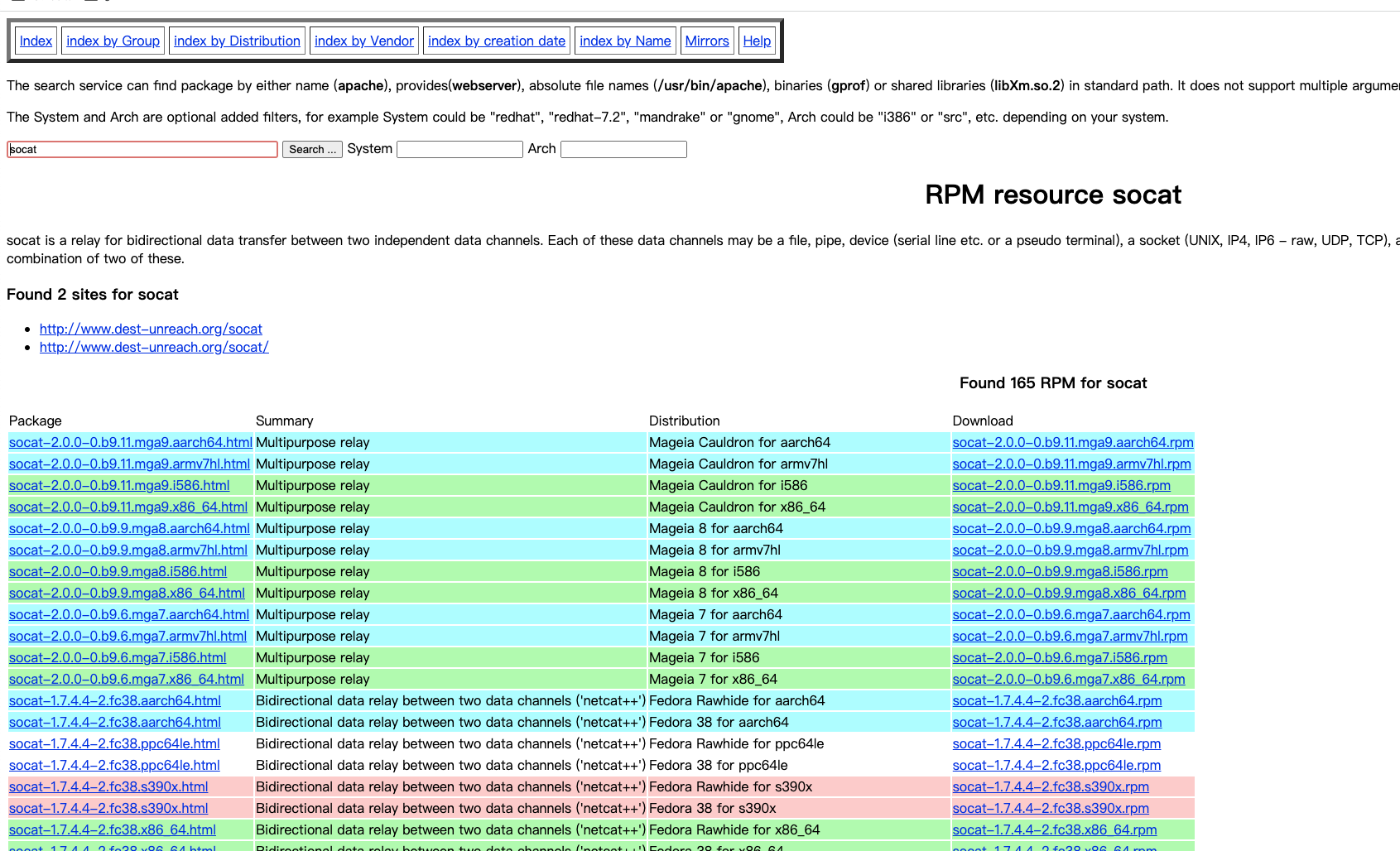Open fc38.ppc64le.html in Fedora Rawhide row

click(x=114, y=743)
